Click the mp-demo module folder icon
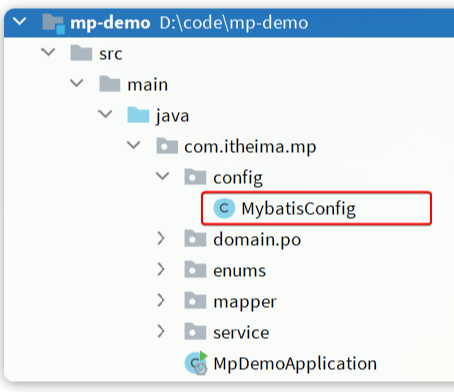454x392 pixels. (x=53, y=23)
